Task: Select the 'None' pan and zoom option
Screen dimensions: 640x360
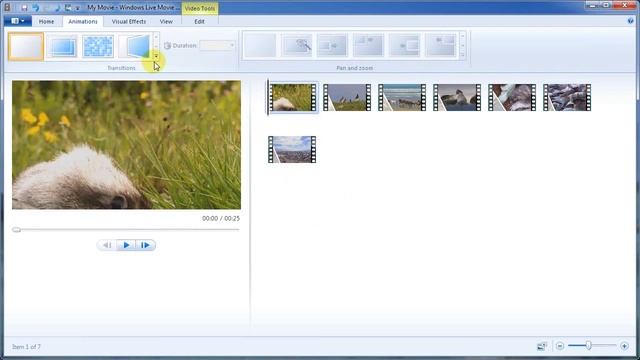Action: (x=260, y=45)
